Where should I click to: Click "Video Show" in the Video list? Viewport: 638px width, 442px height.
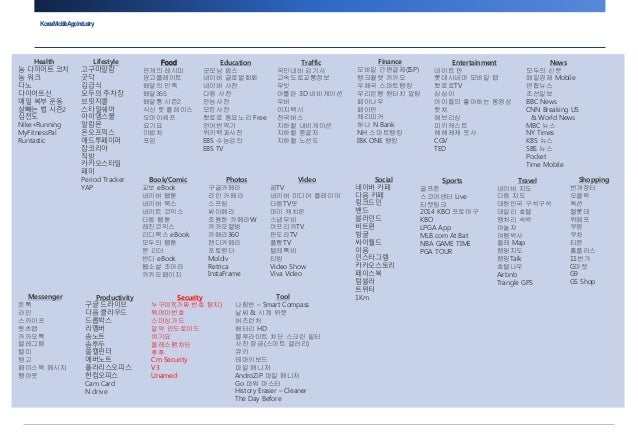(288, 267)
